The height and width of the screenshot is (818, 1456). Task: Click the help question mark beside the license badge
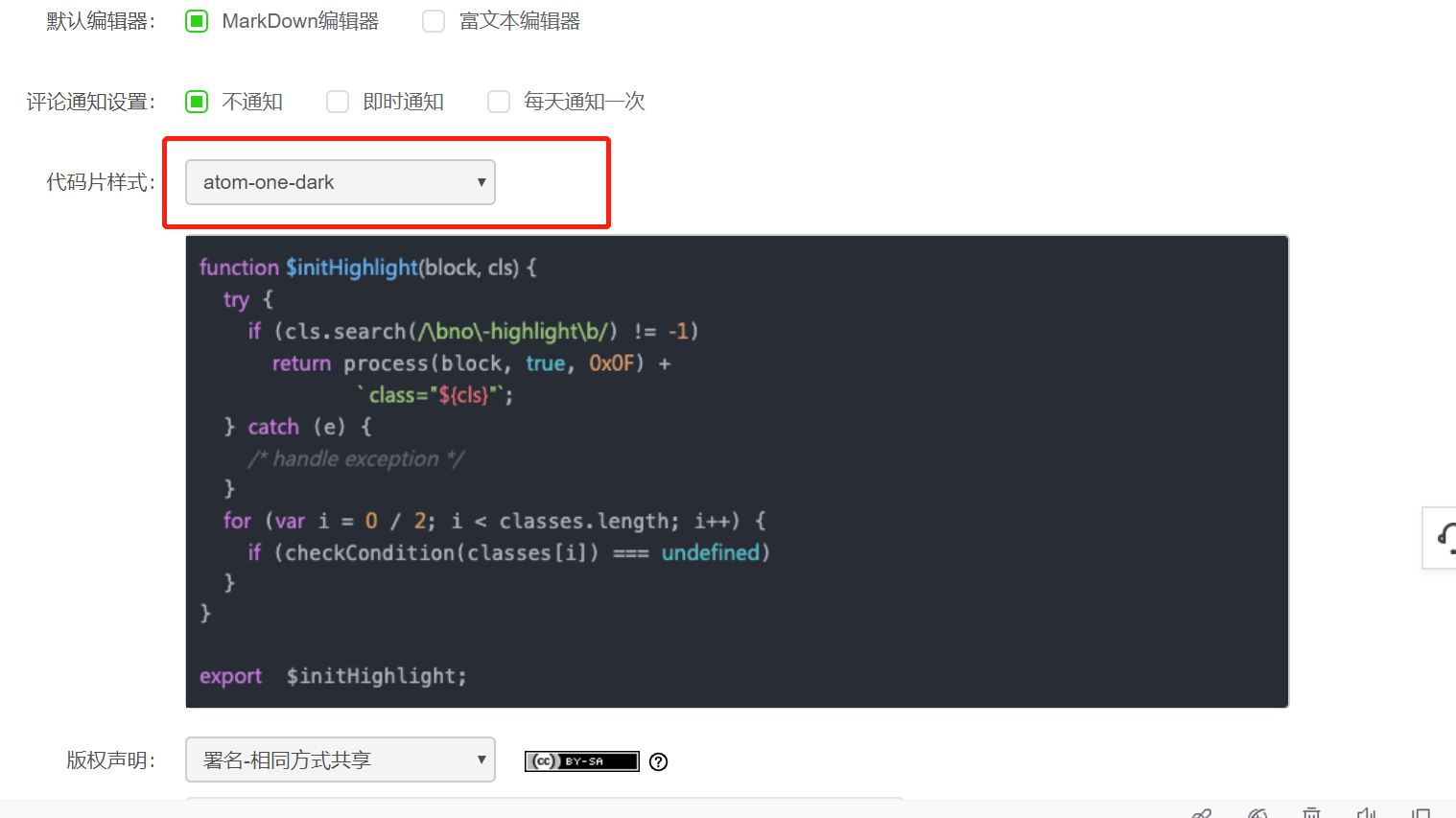(x=658, y=761)
